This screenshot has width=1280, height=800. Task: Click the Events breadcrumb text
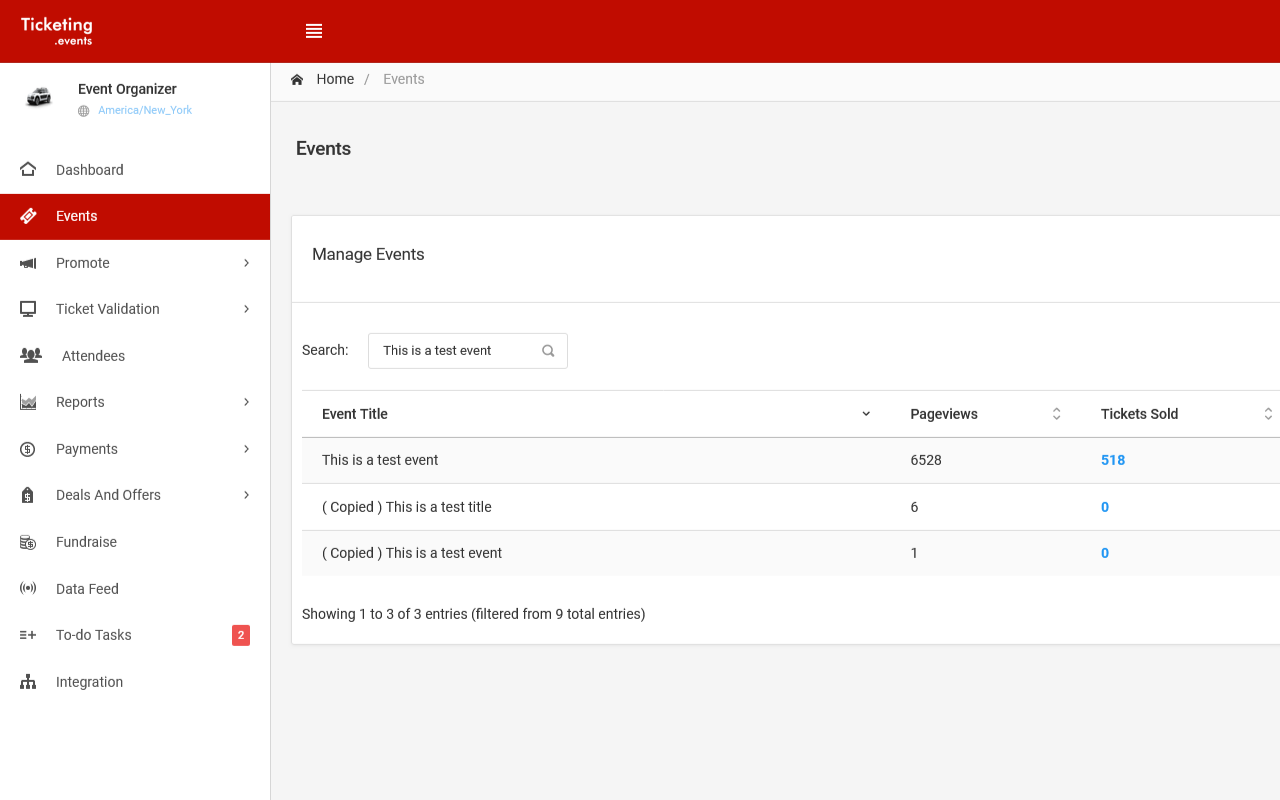click(404, 79)
